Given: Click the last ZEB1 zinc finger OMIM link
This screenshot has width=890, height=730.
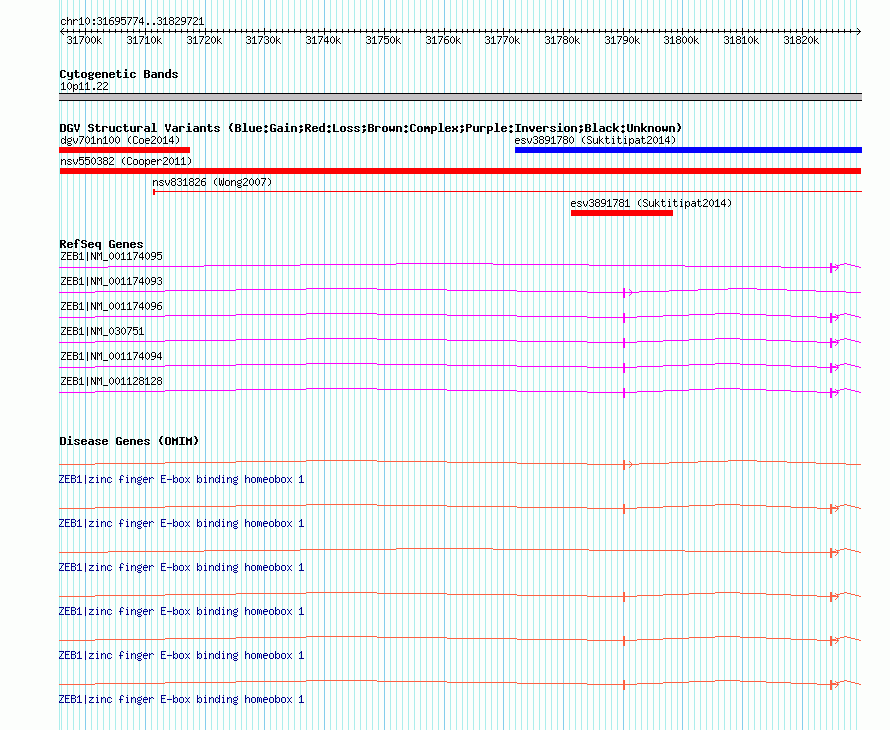Looking at the screenshot, I should 181,699.
